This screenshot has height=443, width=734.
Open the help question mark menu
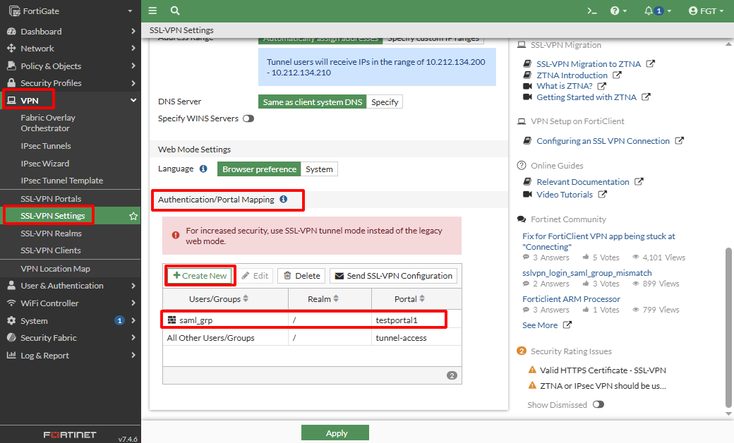[618, 11]
